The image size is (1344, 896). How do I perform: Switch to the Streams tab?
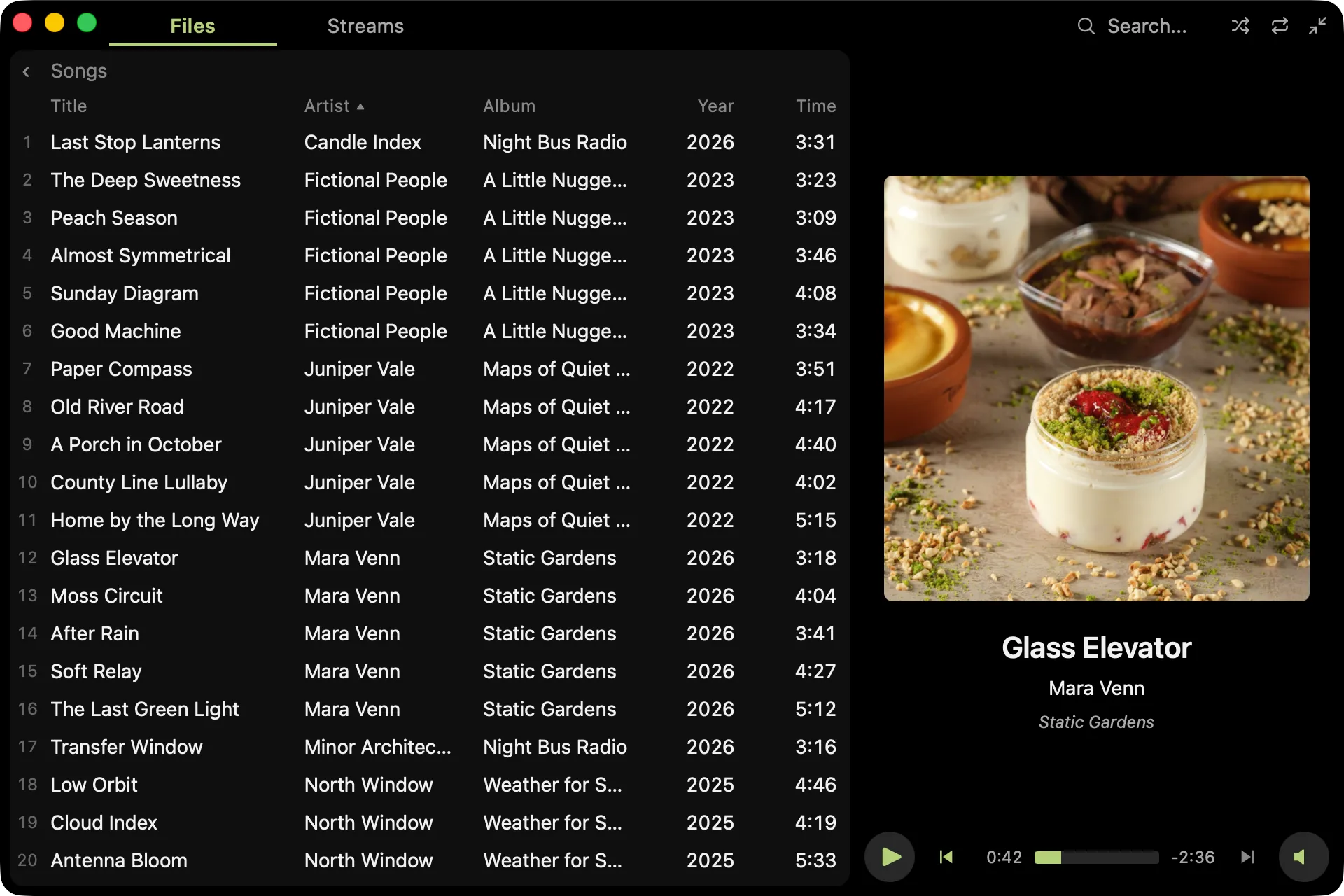tap(365, 27)
